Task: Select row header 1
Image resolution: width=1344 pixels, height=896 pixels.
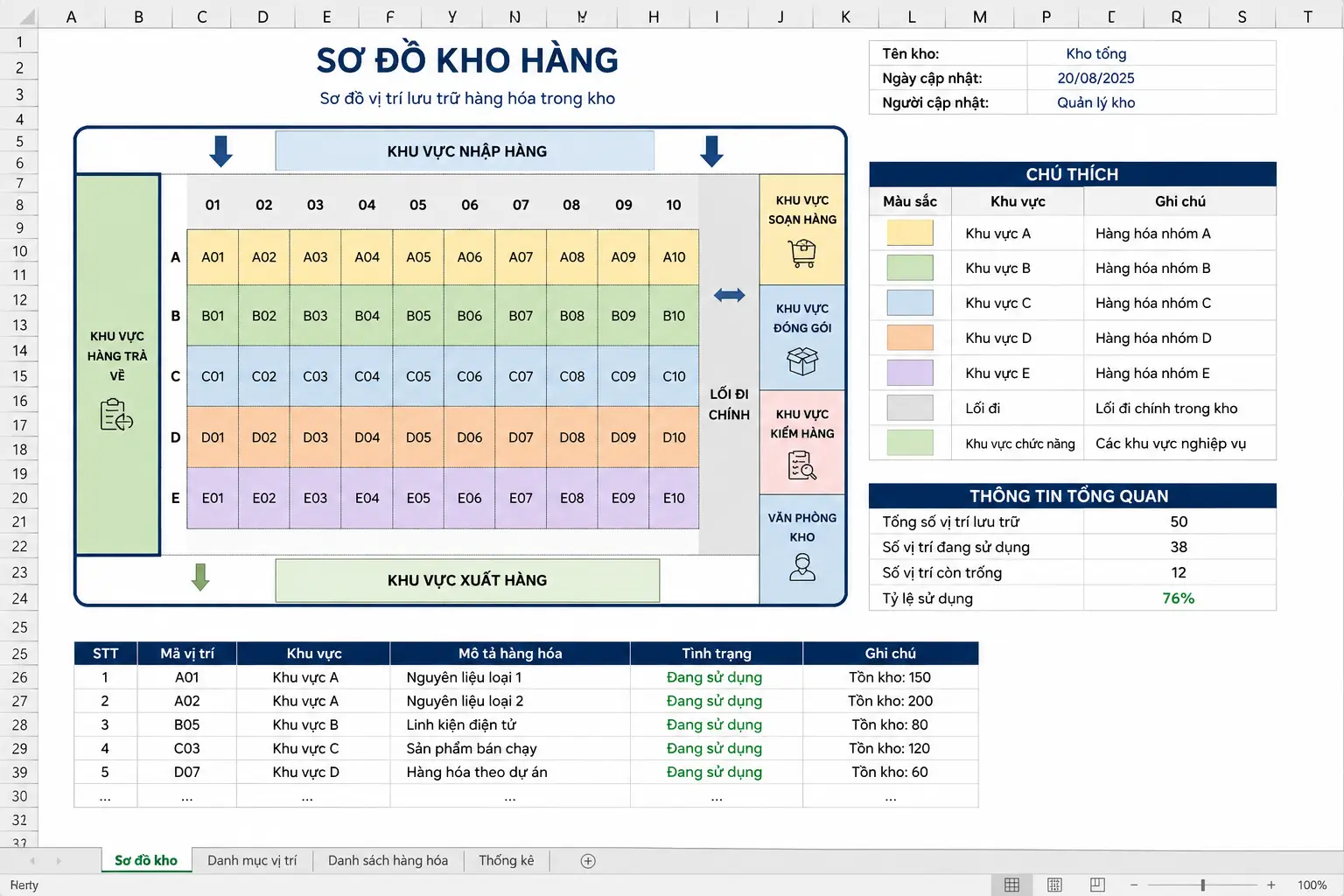Action: [x=19, y=42]
